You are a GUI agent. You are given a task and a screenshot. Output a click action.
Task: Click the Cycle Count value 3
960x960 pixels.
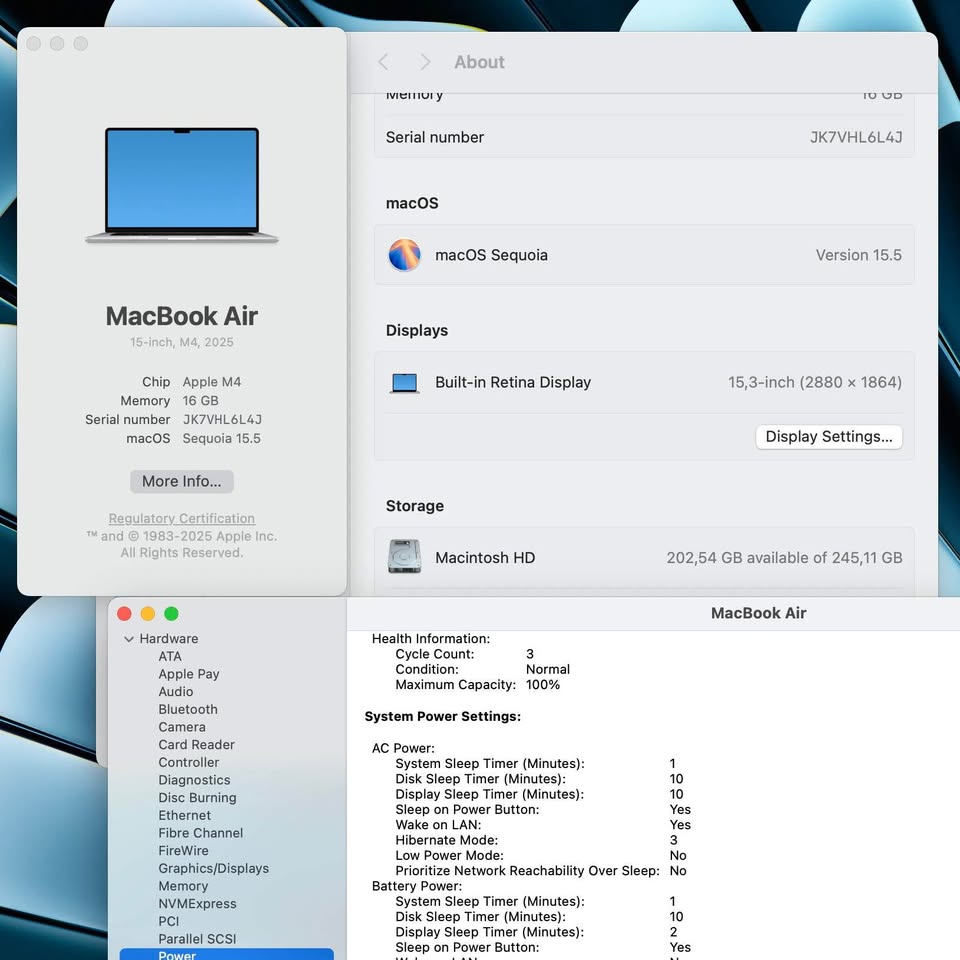[530, 654]
